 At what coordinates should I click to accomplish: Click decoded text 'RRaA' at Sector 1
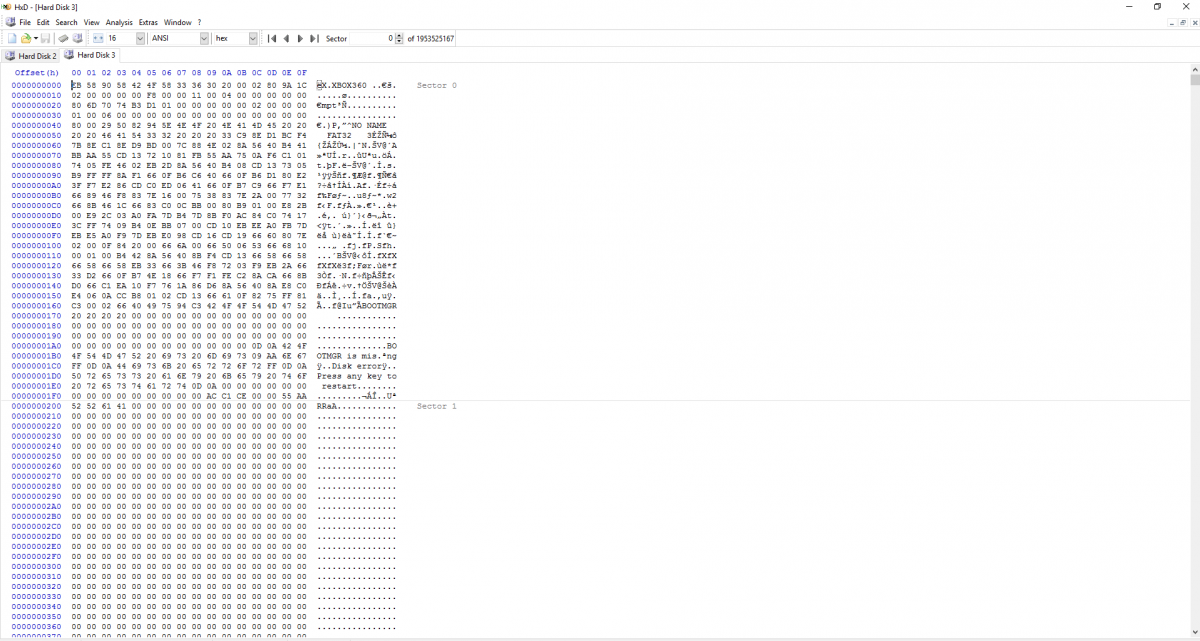click(327, 407)
